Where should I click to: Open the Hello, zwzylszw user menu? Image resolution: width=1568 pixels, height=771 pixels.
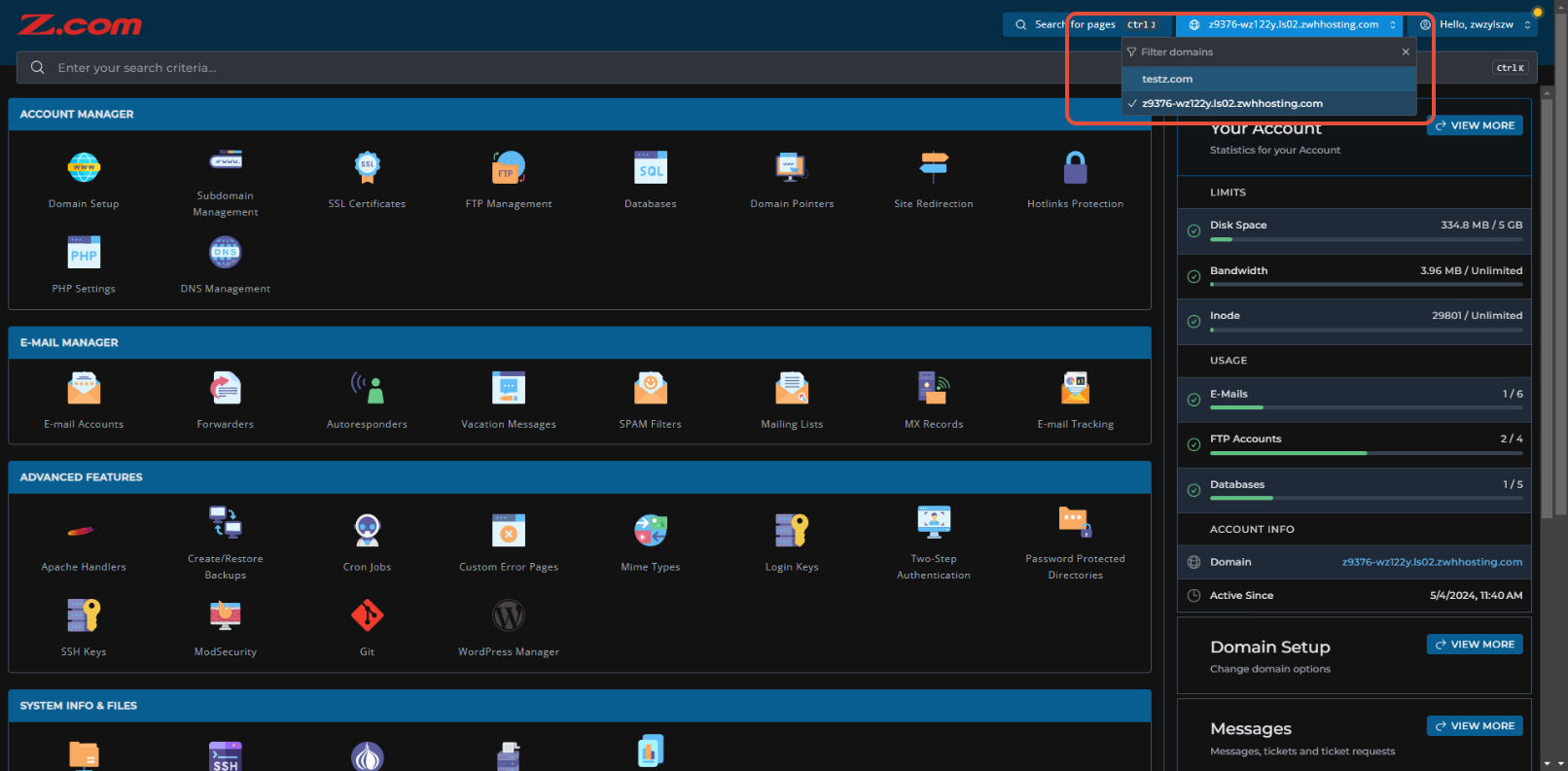tap(1476, 24)
